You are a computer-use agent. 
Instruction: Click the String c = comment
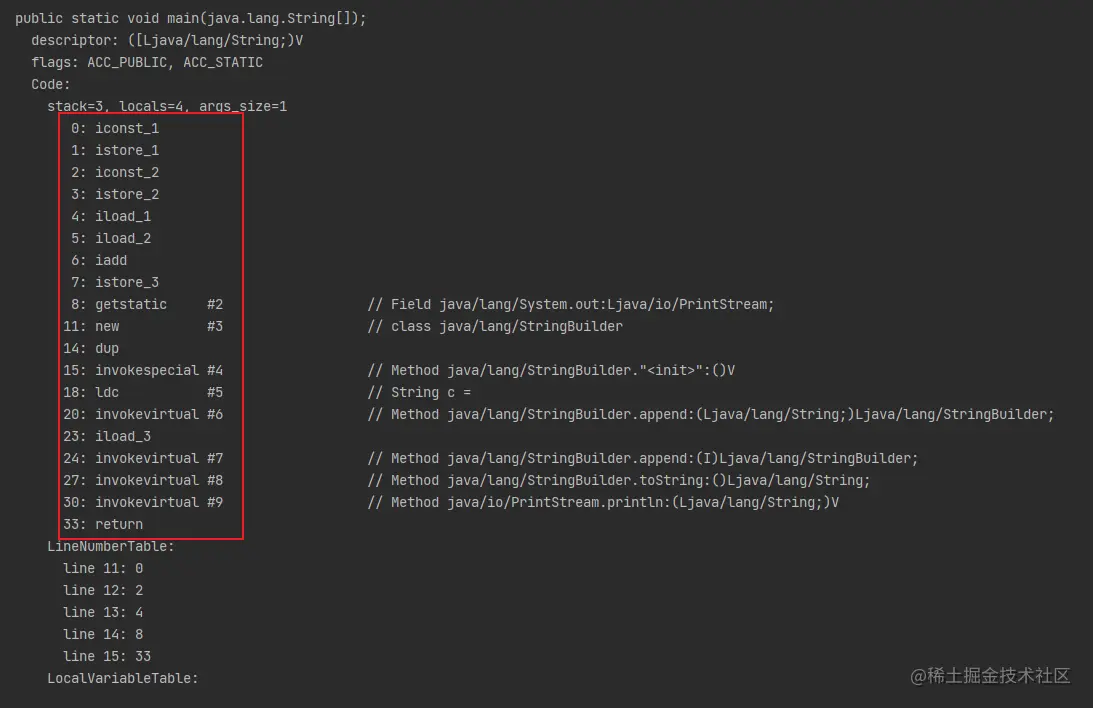click(418, 392)
